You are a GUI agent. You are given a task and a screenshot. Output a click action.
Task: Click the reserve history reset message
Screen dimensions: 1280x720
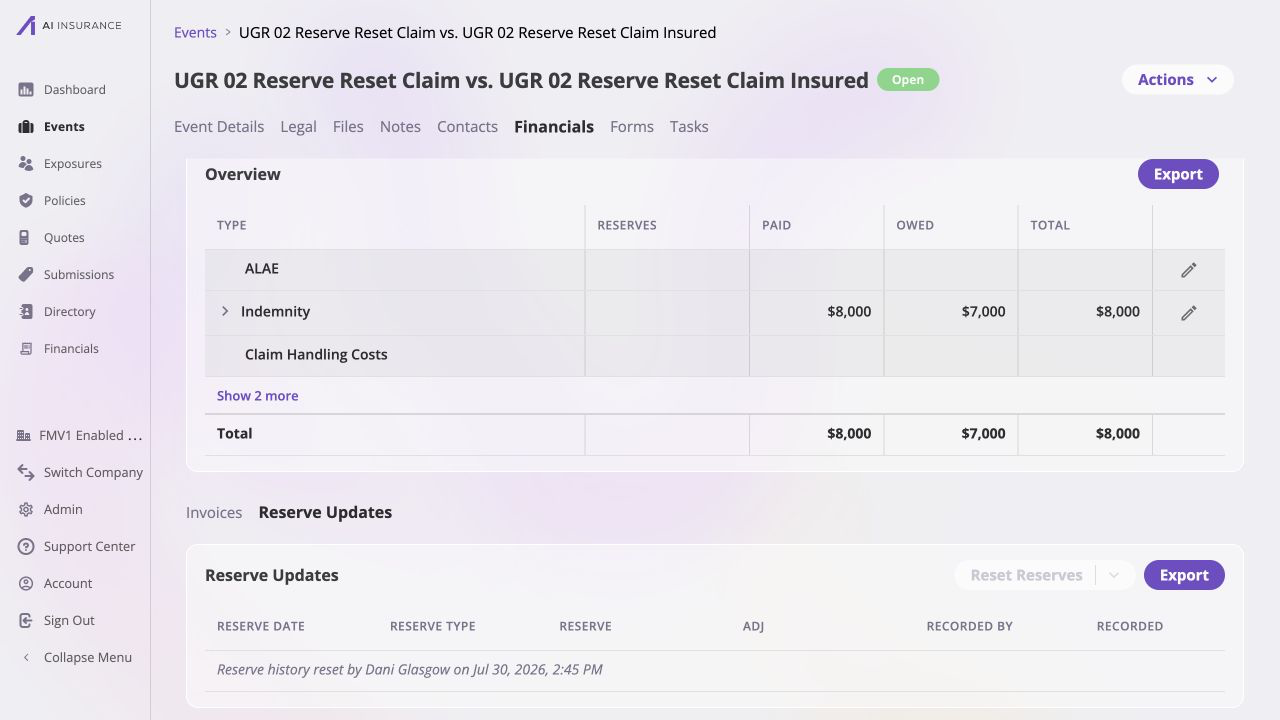410,670
